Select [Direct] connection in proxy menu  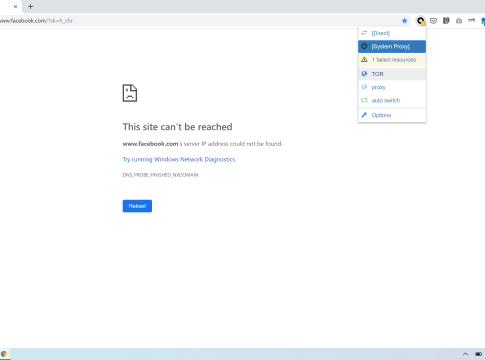tap(392, 33)
